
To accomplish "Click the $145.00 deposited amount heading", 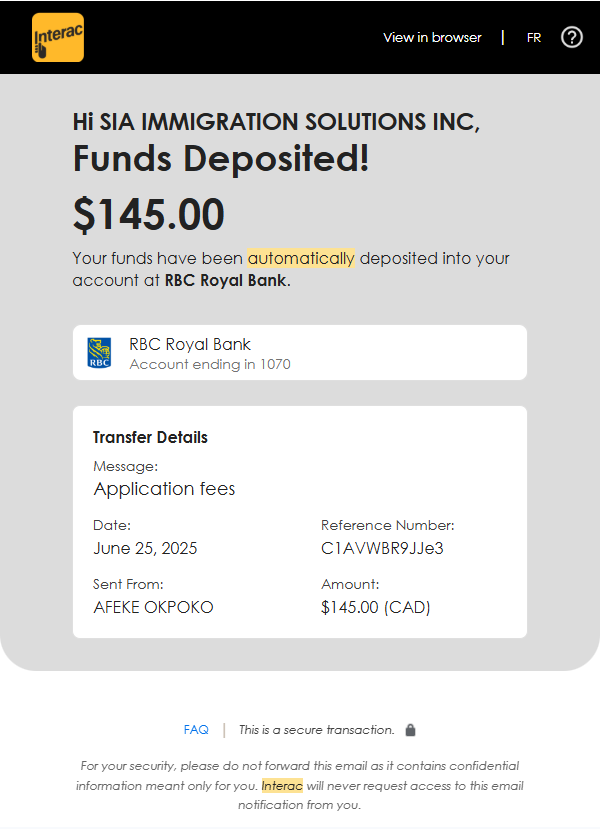I will coord(149,215).
